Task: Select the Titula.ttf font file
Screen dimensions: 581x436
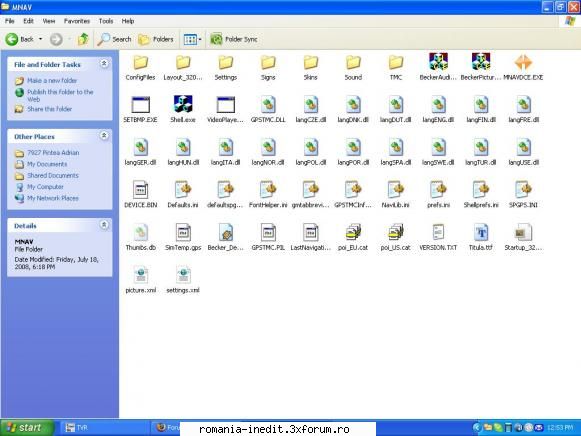Action: tap(481, 232)
